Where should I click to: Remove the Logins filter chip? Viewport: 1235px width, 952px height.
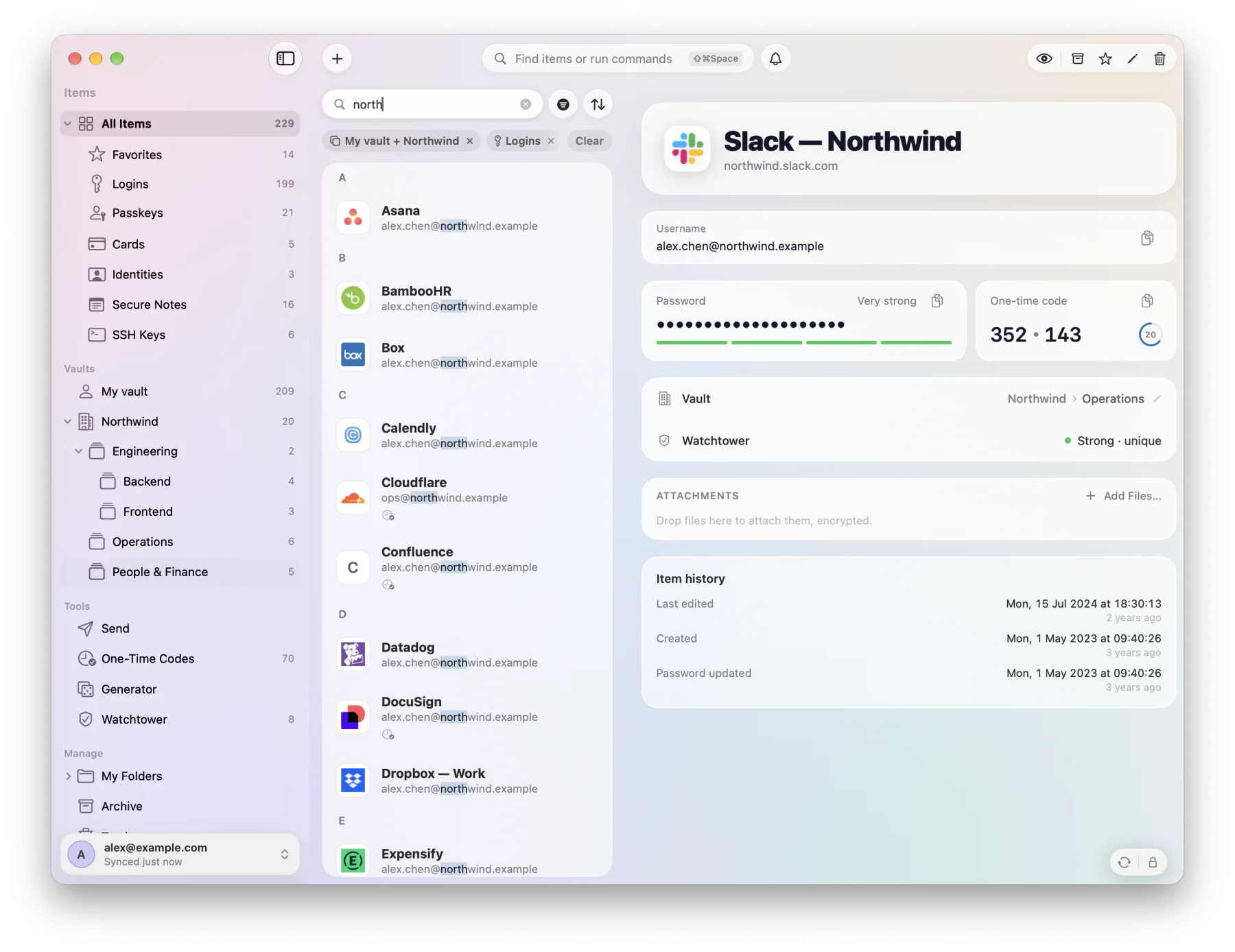tap(550, 141)
